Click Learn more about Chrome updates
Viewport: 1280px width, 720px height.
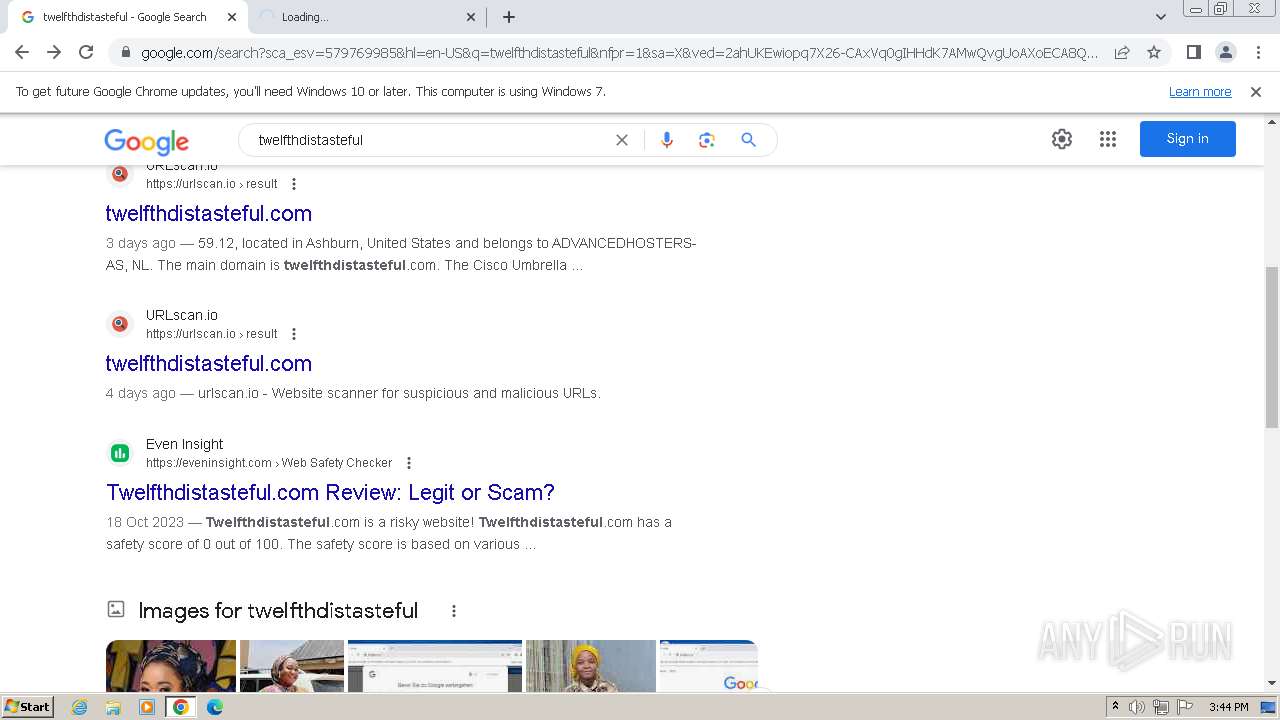tap(1200, 92)
